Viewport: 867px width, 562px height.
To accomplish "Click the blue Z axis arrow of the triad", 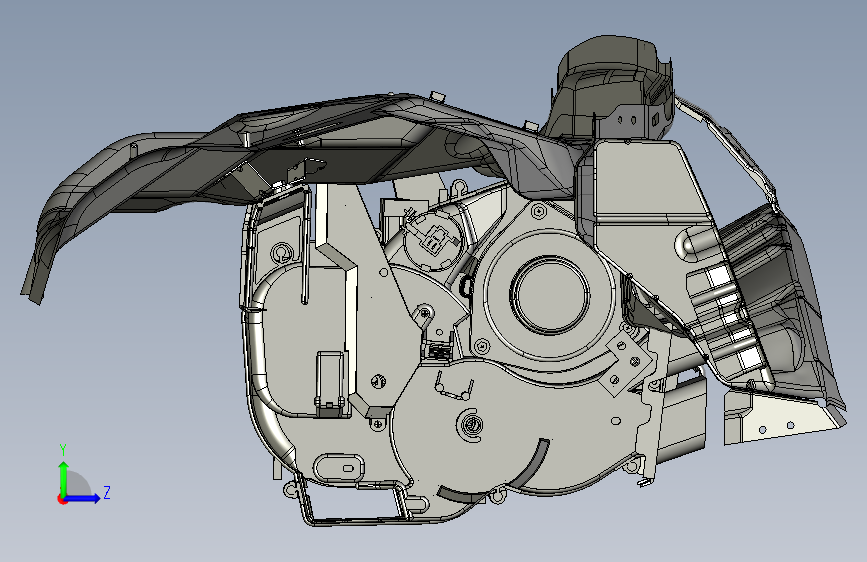I will [x=83, y=498].
